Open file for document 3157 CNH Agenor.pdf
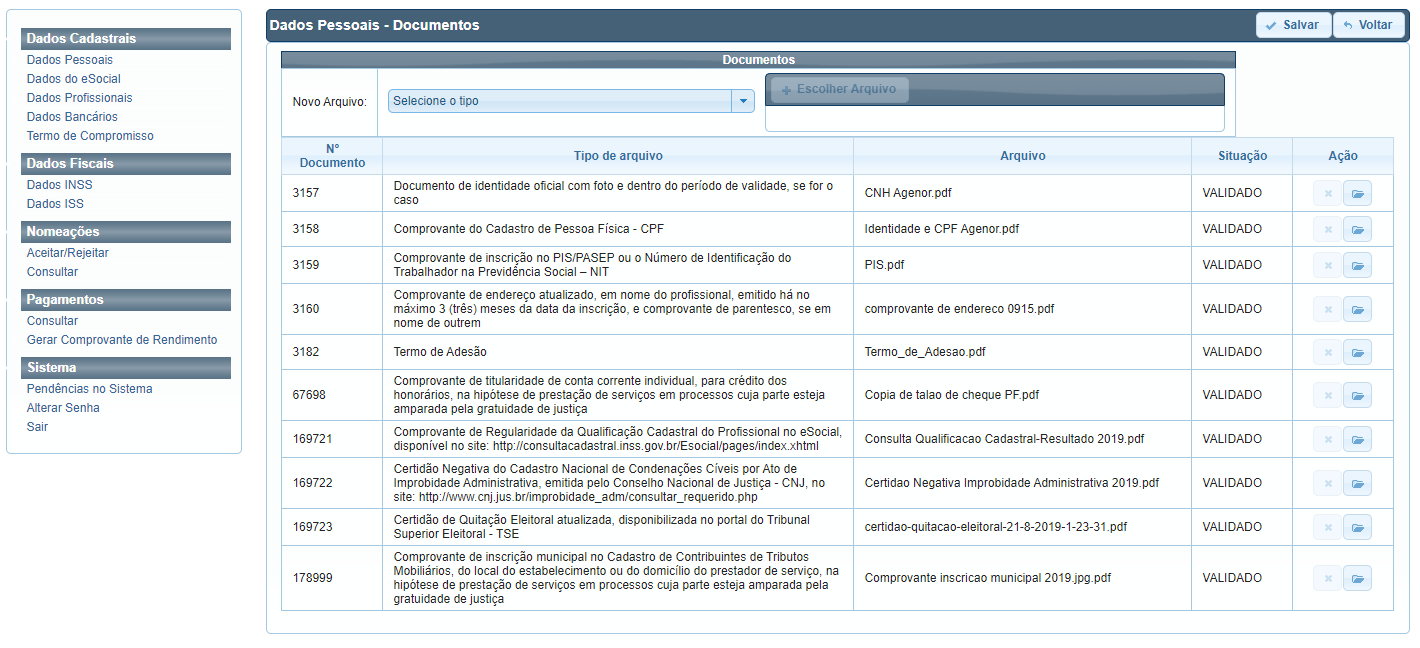1420x648 pixels. pyautogui.click(x=1357, y=193)
